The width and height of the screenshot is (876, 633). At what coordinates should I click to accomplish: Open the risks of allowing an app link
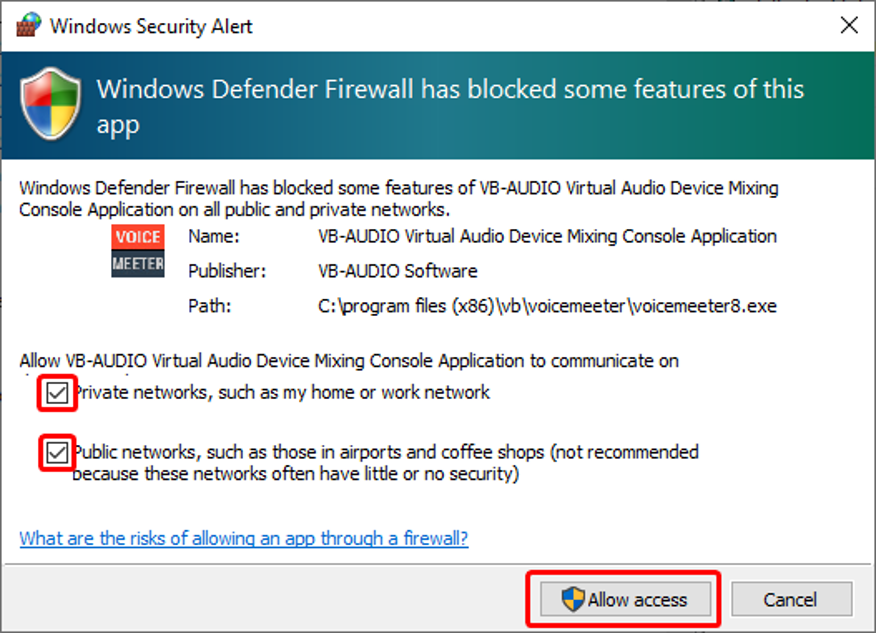click(x=244, y=538)
